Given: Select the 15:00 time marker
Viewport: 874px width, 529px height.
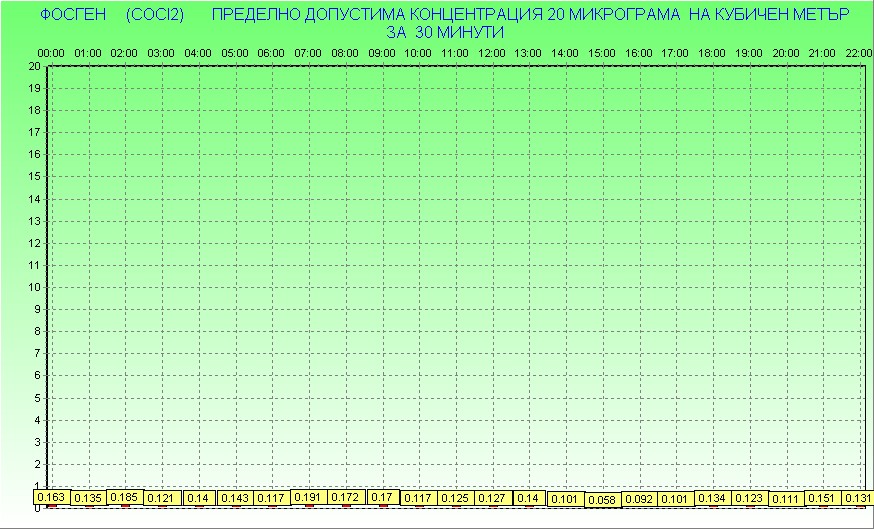Looking at the screenshot, I should (x=601, y=52).
